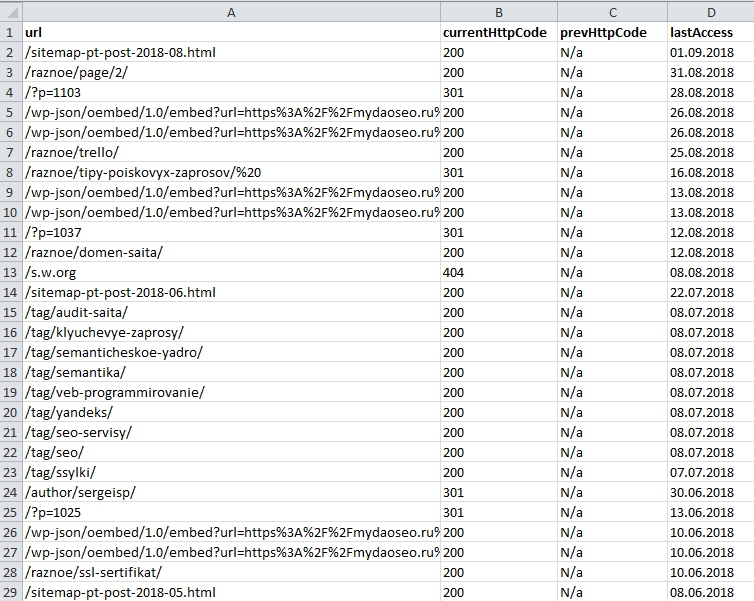
Task: Click date cell 08.06.2018
Action: tap(711, 592)
